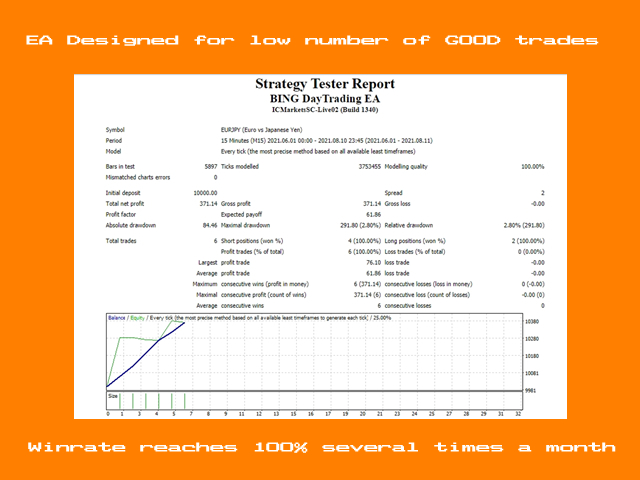Click the "Ticks modelled" label

pos(240,167)
